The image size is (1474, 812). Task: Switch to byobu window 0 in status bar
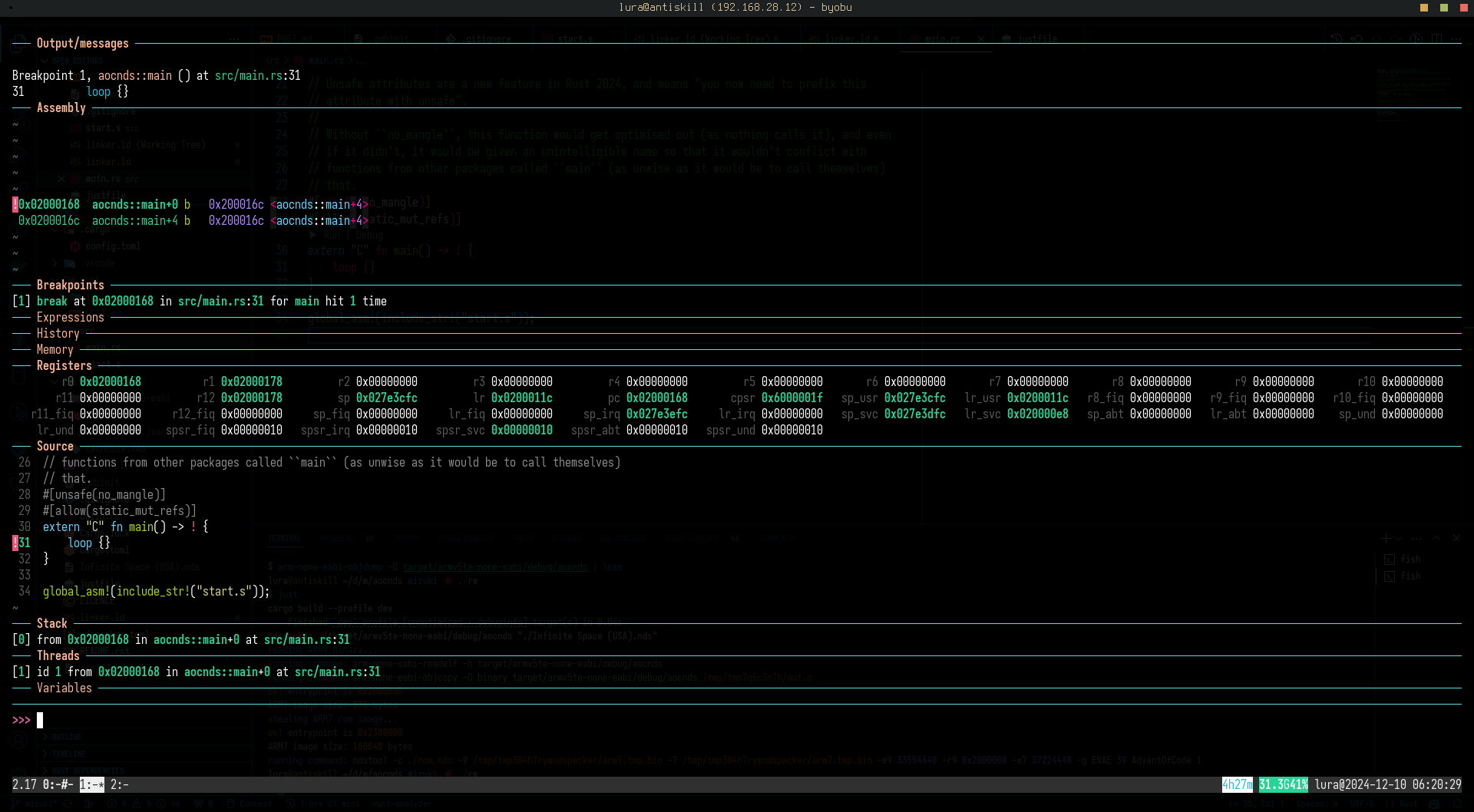click(x=58, y=784)
